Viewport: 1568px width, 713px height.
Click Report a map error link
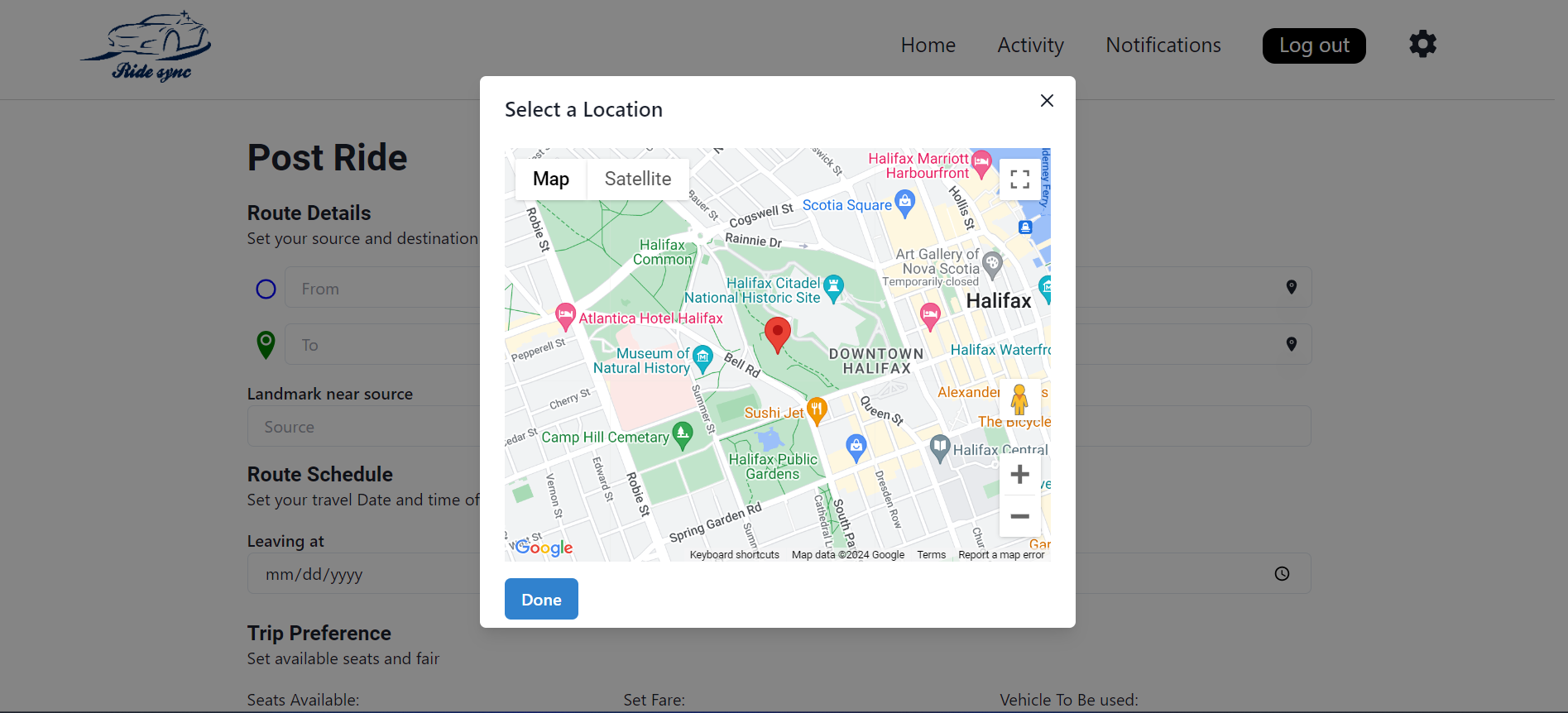pos(1001,555)
